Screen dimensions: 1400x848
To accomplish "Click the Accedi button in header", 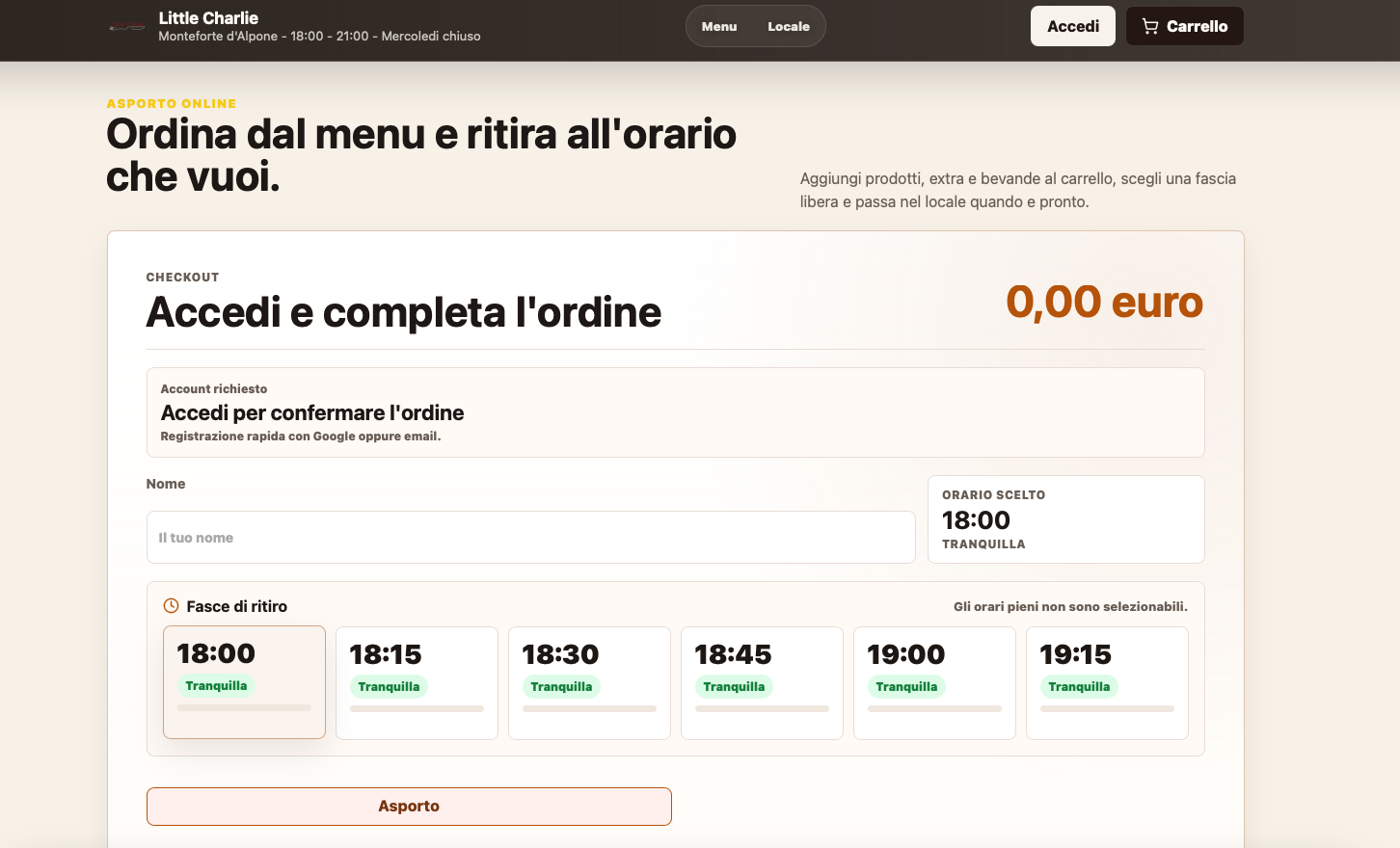I will coord(1073,26).
